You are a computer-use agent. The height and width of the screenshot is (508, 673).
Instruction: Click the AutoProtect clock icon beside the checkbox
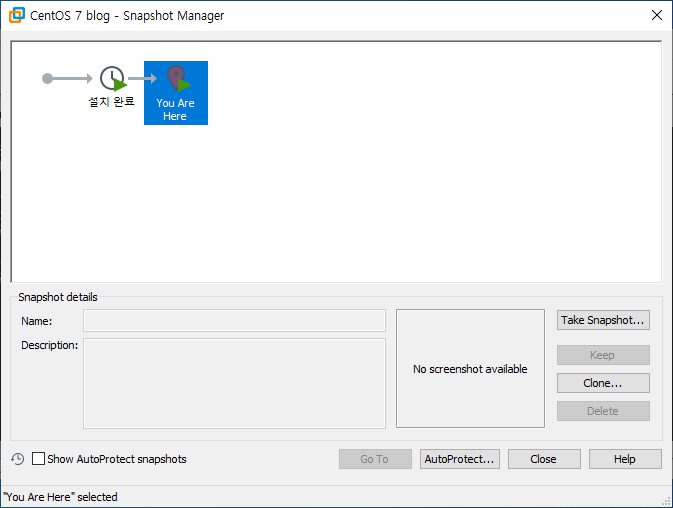18,459
